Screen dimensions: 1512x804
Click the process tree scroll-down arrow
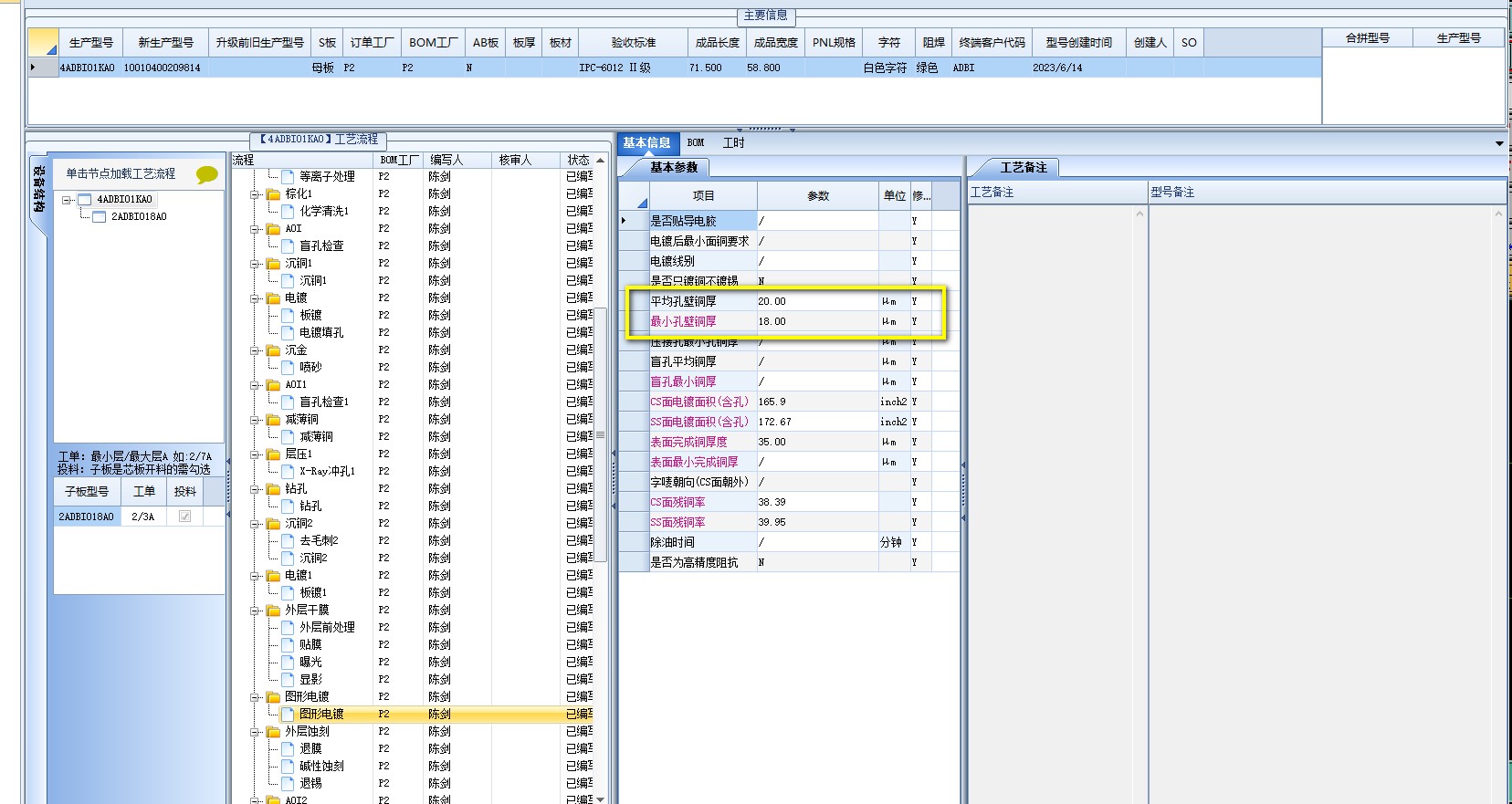[600, 799]
